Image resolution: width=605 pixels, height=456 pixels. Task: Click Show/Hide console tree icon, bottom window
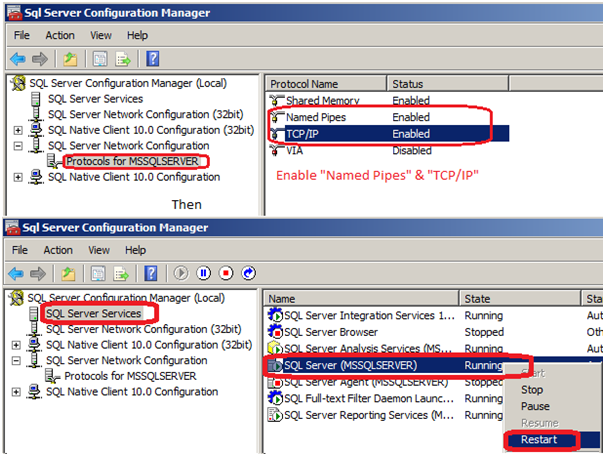pos(98,274)
